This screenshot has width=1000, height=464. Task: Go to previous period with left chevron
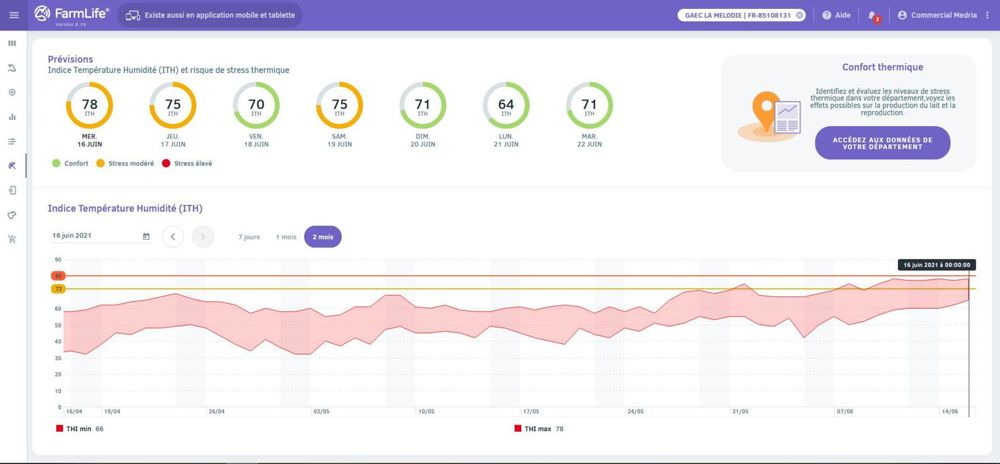pyautogui.click(x=173, y=237)
